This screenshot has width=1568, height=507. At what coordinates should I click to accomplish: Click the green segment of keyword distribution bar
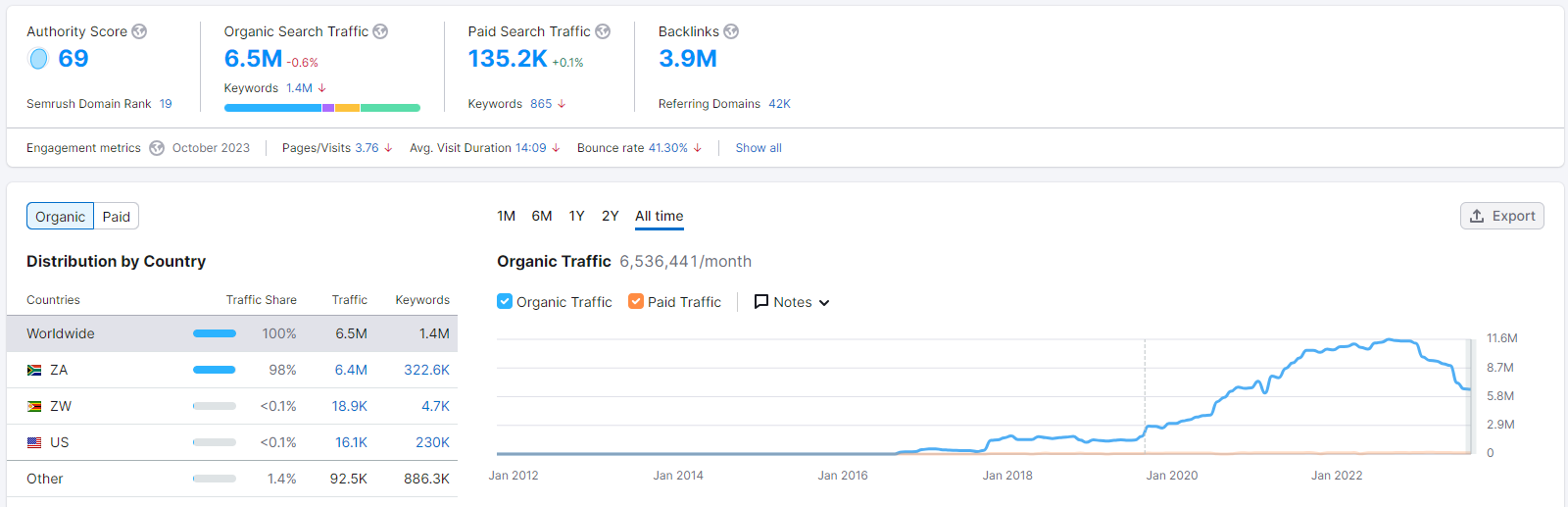[390, 108]
